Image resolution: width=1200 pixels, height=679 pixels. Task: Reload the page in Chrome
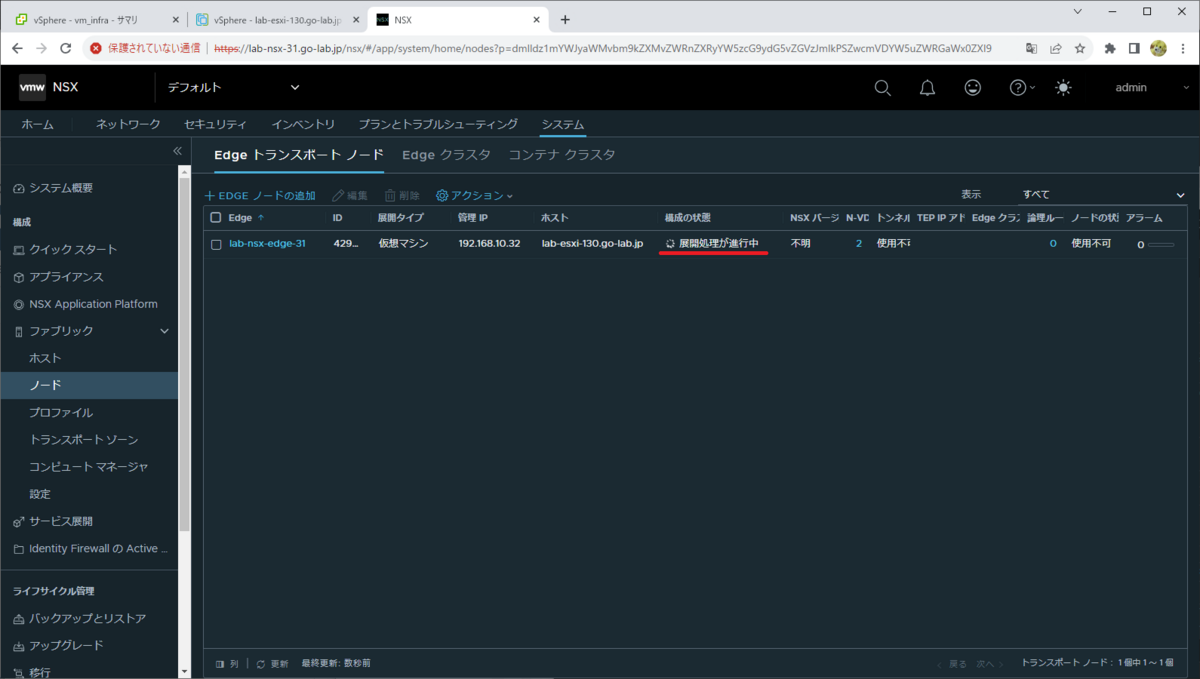pos(66,48)
